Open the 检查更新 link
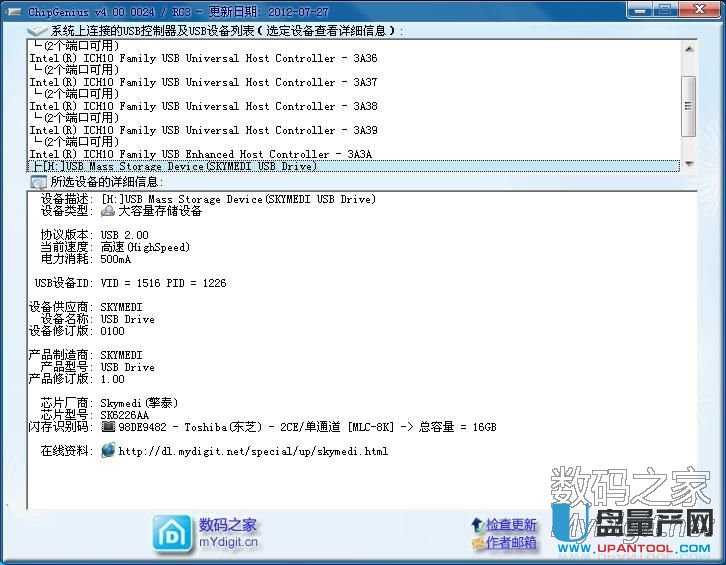This screenshot has width=726, height=565. point(511,525)
